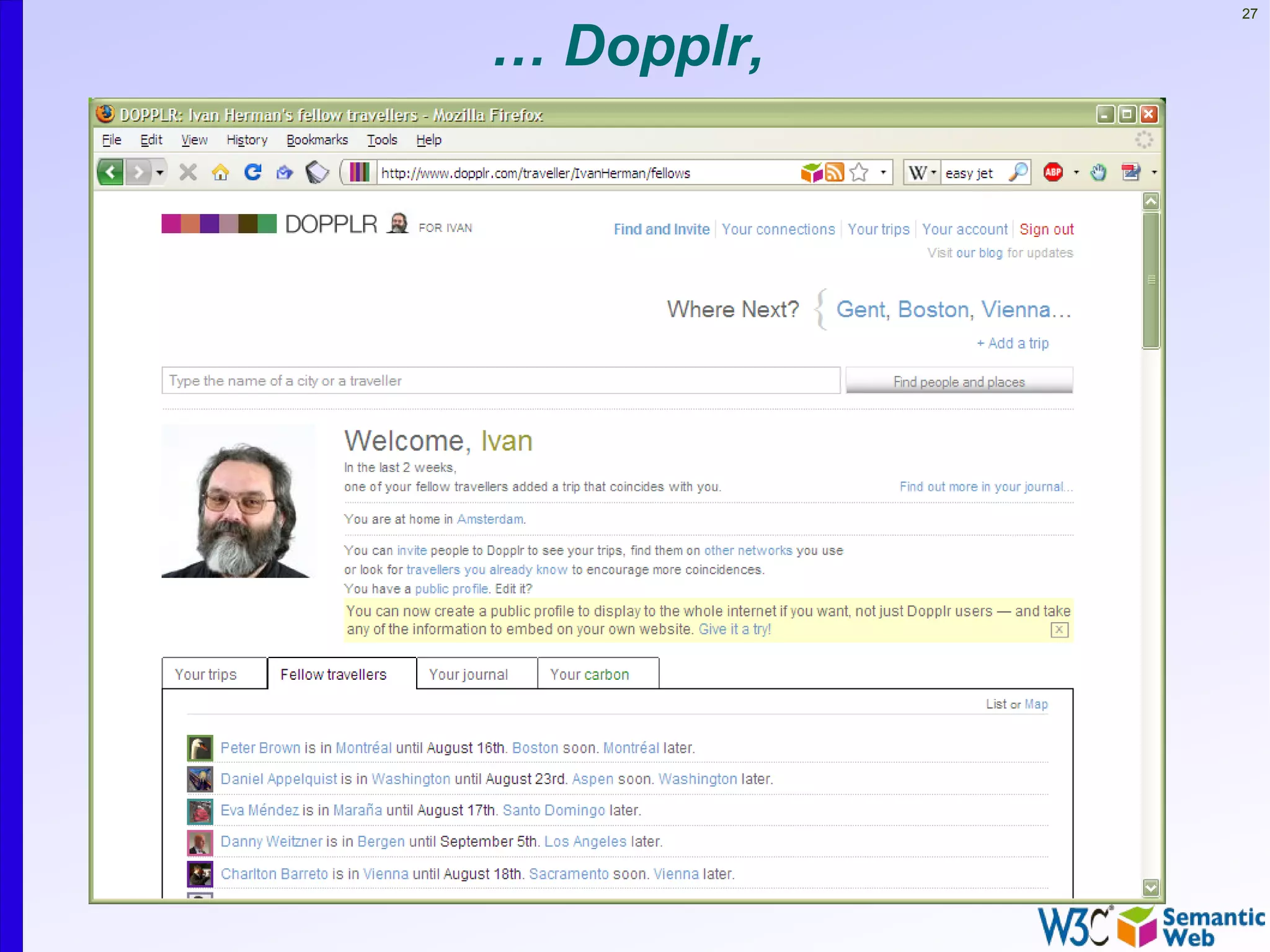Image resolution: width=1270 pixels, height=952 pixels.
Task: Open Peter Brown's profile link
Action: pyautogui.click(x=260, y=748)
